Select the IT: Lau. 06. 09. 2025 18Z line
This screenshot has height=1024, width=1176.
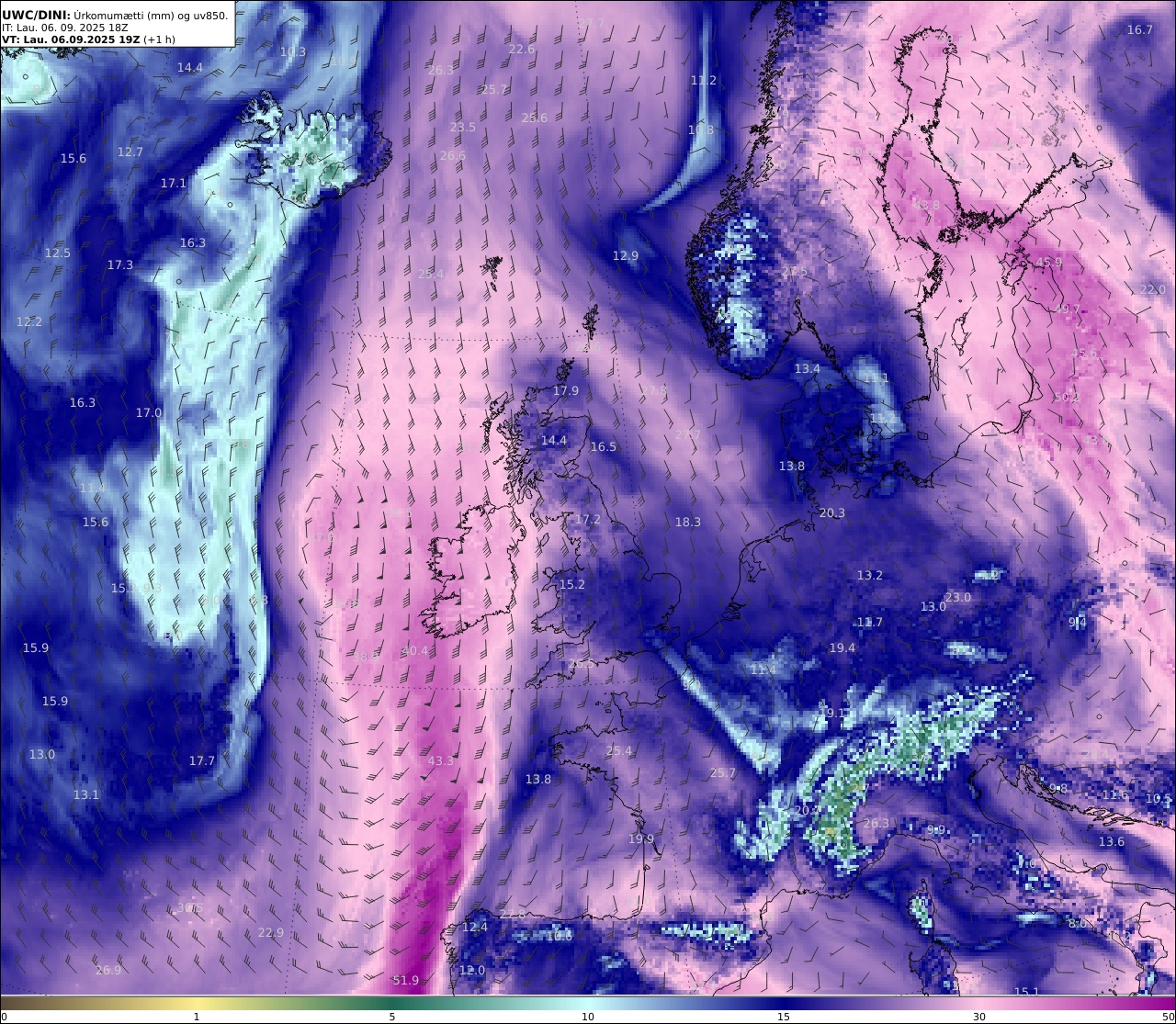[65, 28]
